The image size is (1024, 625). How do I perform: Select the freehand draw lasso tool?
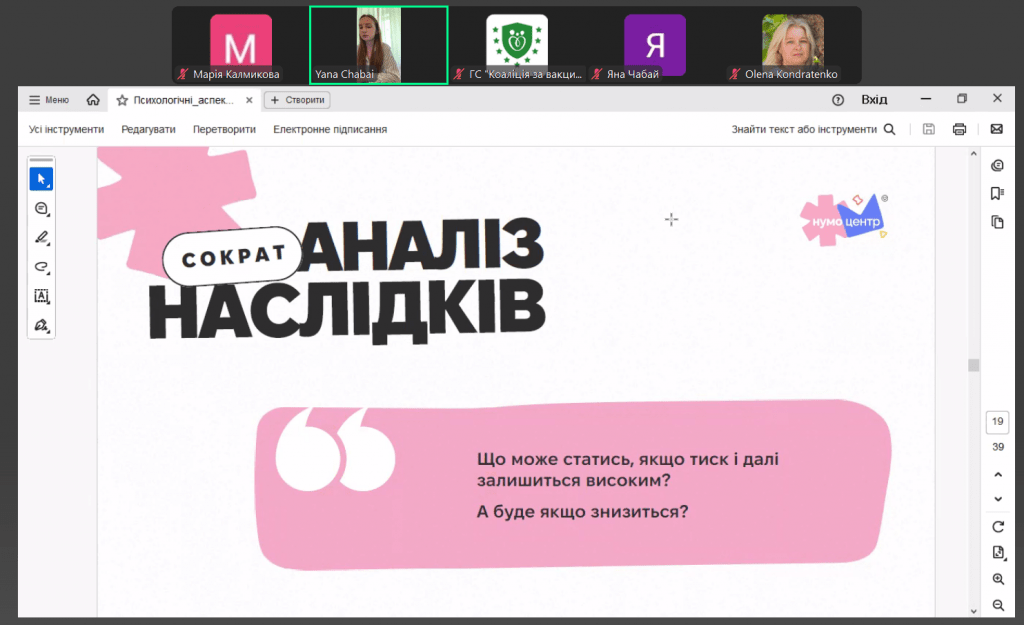41,267
